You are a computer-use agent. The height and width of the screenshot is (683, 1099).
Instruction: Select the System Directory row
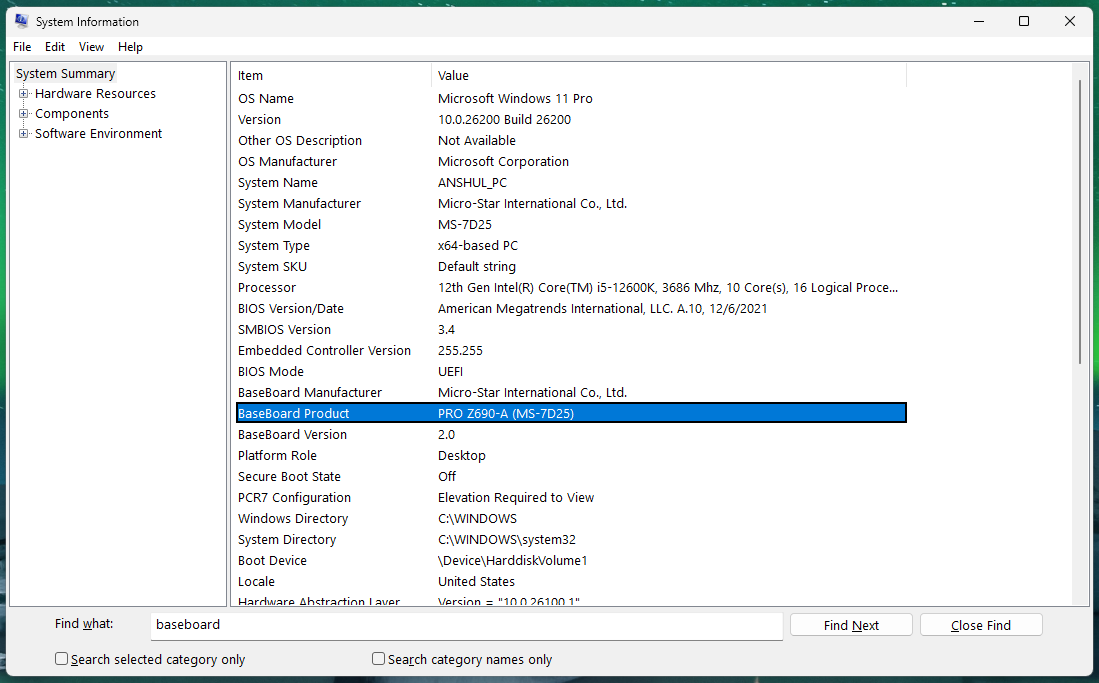571,540
